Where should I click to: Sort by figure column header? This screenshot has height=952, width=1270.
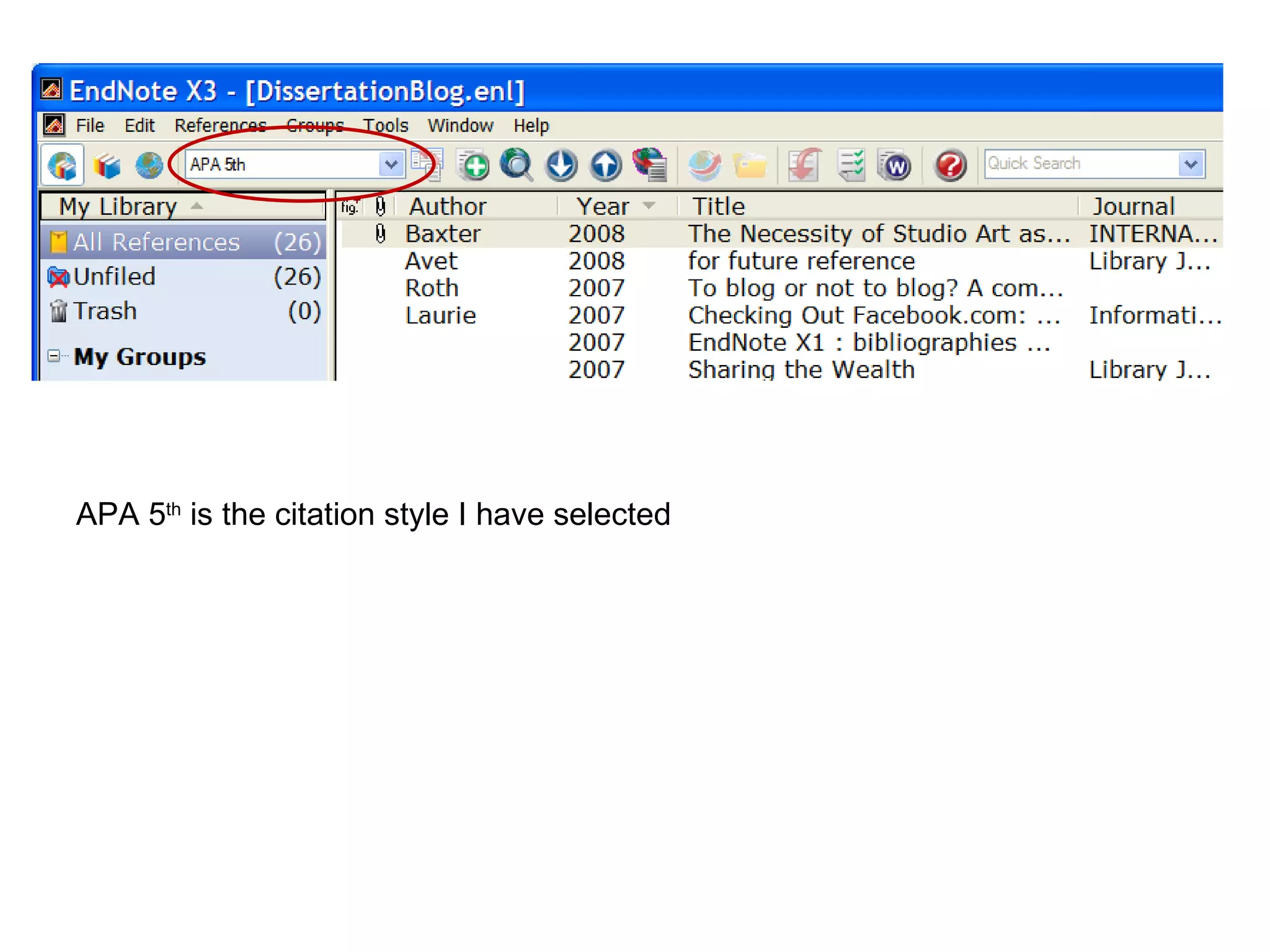350,206
